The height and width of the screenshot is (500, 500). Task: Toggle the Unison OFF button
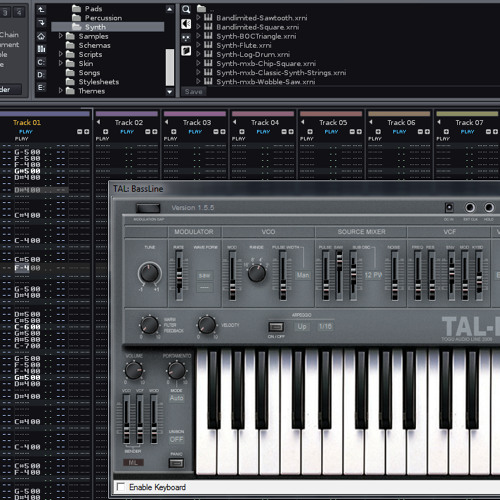(x=176, y=439)
